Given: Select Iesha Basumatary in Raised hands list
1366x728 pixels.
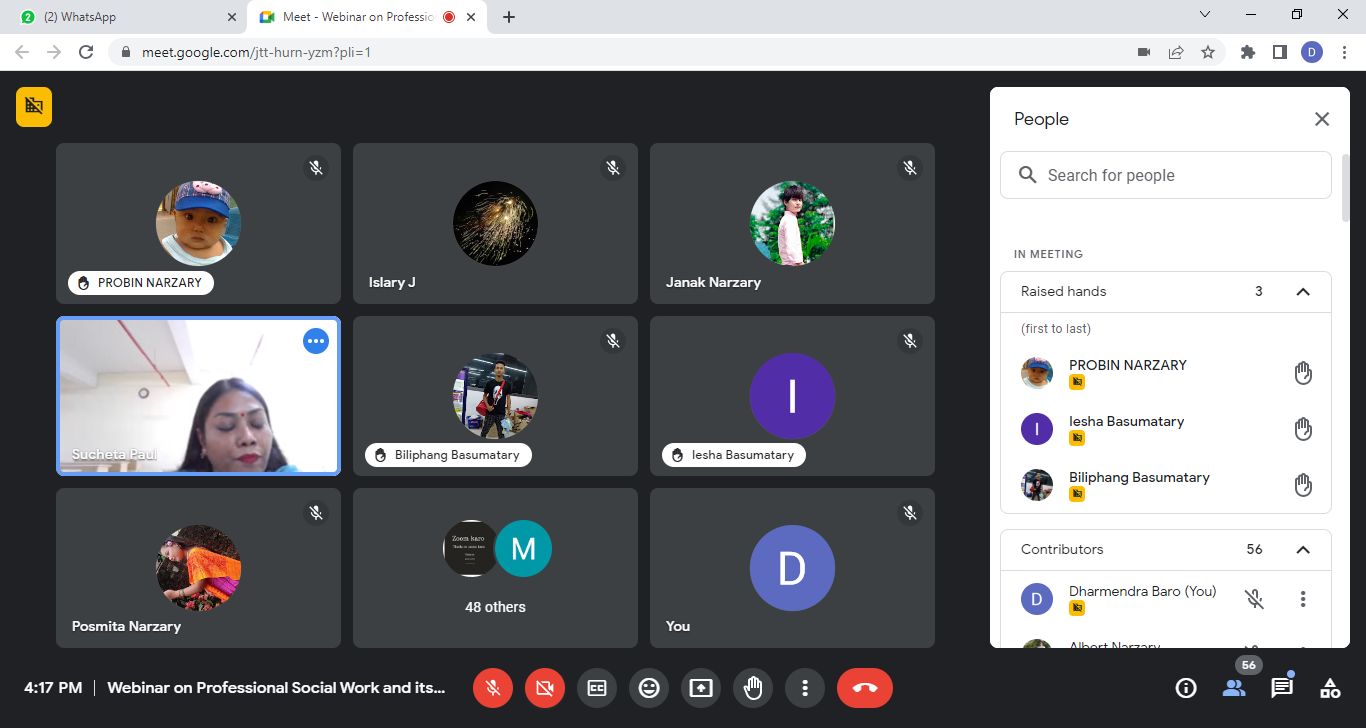Looking at the screenshot, I should click(x=1165, y=430).
